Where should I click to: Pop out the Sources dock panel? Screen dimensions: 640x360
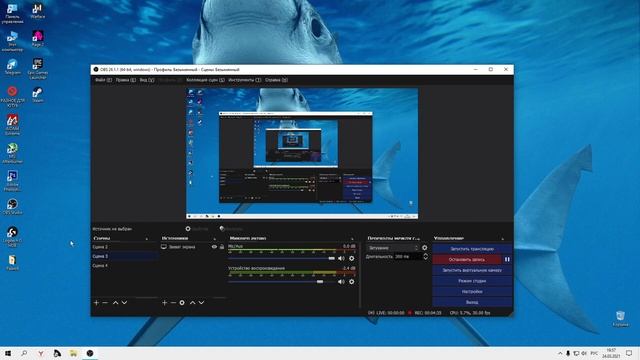point(215,238)
